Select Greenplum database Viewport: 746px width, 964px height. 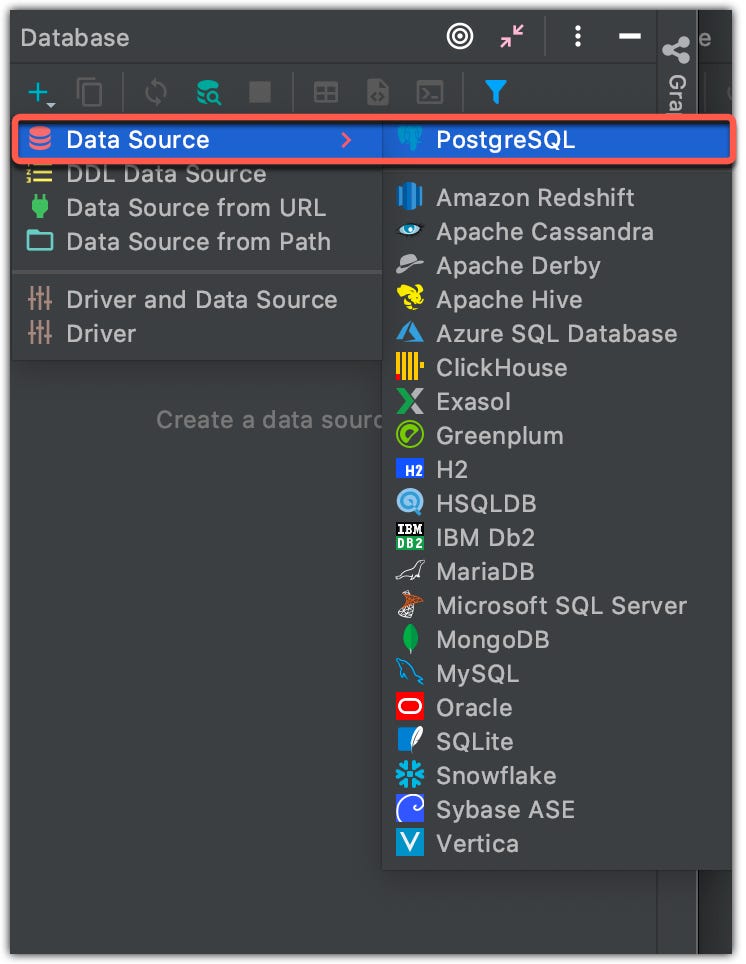pyautogui.click(x=556, y=436)
